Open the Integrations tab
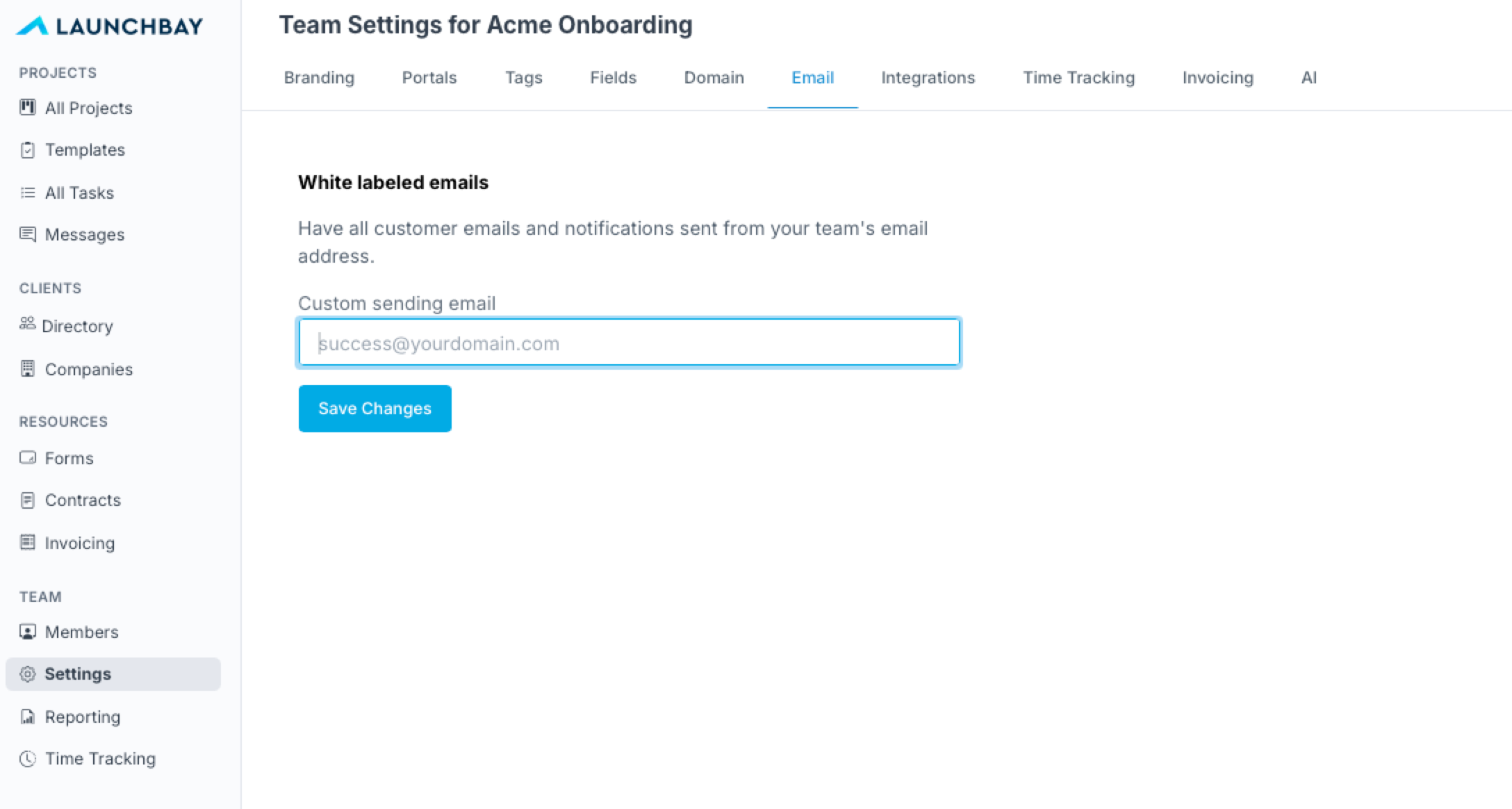1512x809 pixels. pyautogui.click(x=928, y=78)
